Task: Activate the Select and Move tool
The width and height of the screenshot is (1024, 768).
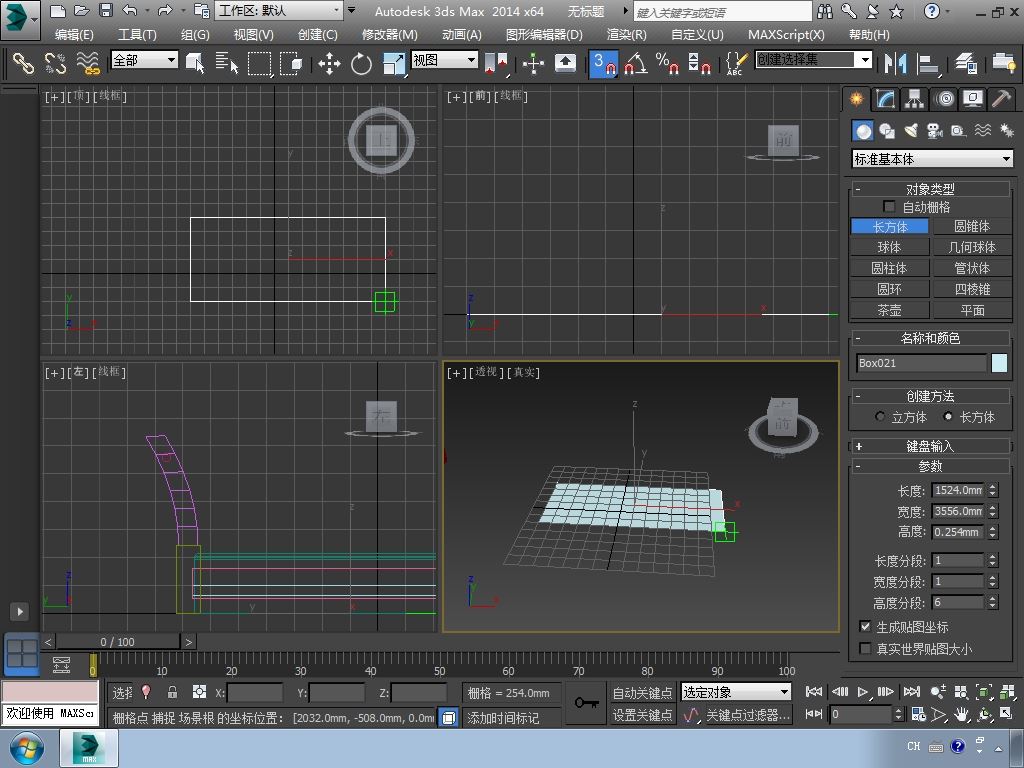Action: (329, 63)
